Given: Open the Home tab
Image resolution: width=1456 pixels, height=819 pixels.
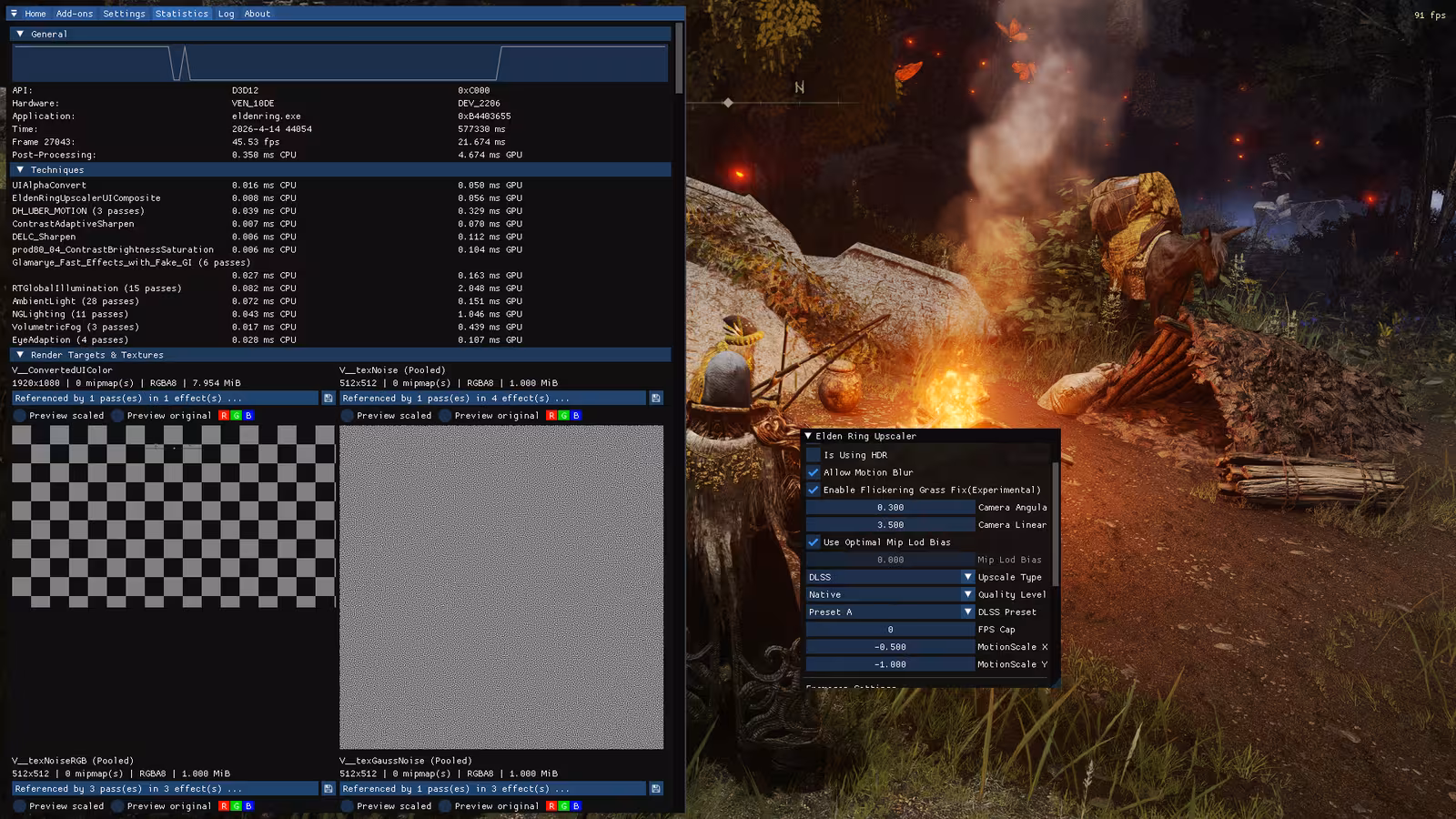Looking at the screenshot, I should [35, 14].
